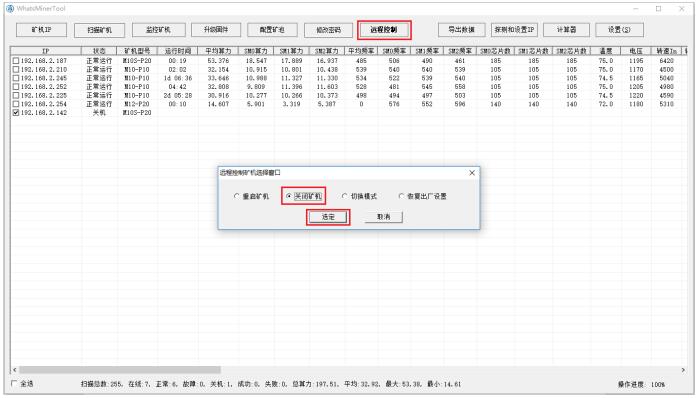The height and width of the screenshot is (398, 699).
Task: Enable the 全选 select-all checkbox
Action: [14, 383]
